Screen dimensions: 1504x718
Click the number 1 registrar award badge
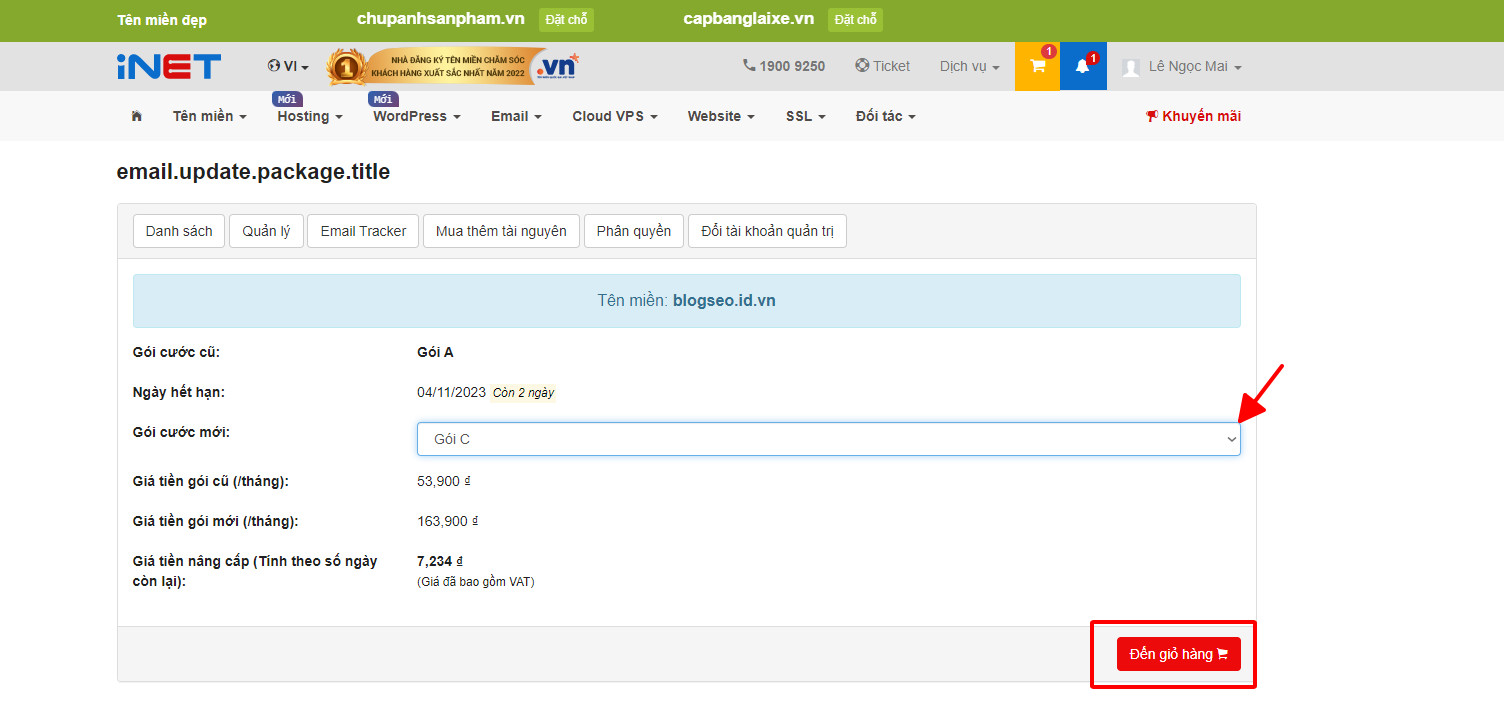pos(345,66)
